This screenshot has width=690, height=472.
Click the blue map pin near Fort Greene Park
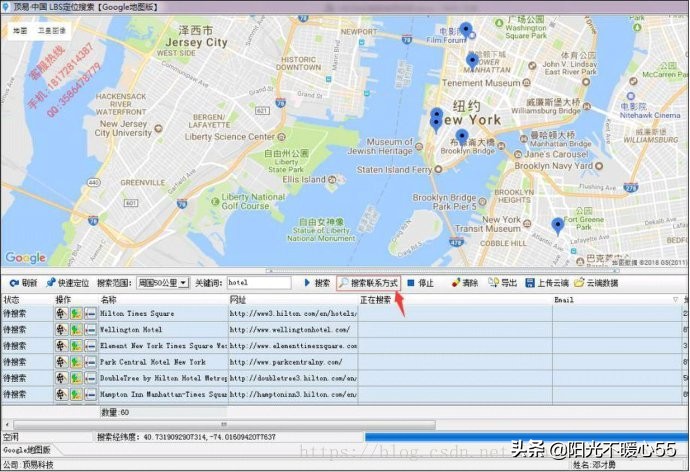[x=558, y=226]
